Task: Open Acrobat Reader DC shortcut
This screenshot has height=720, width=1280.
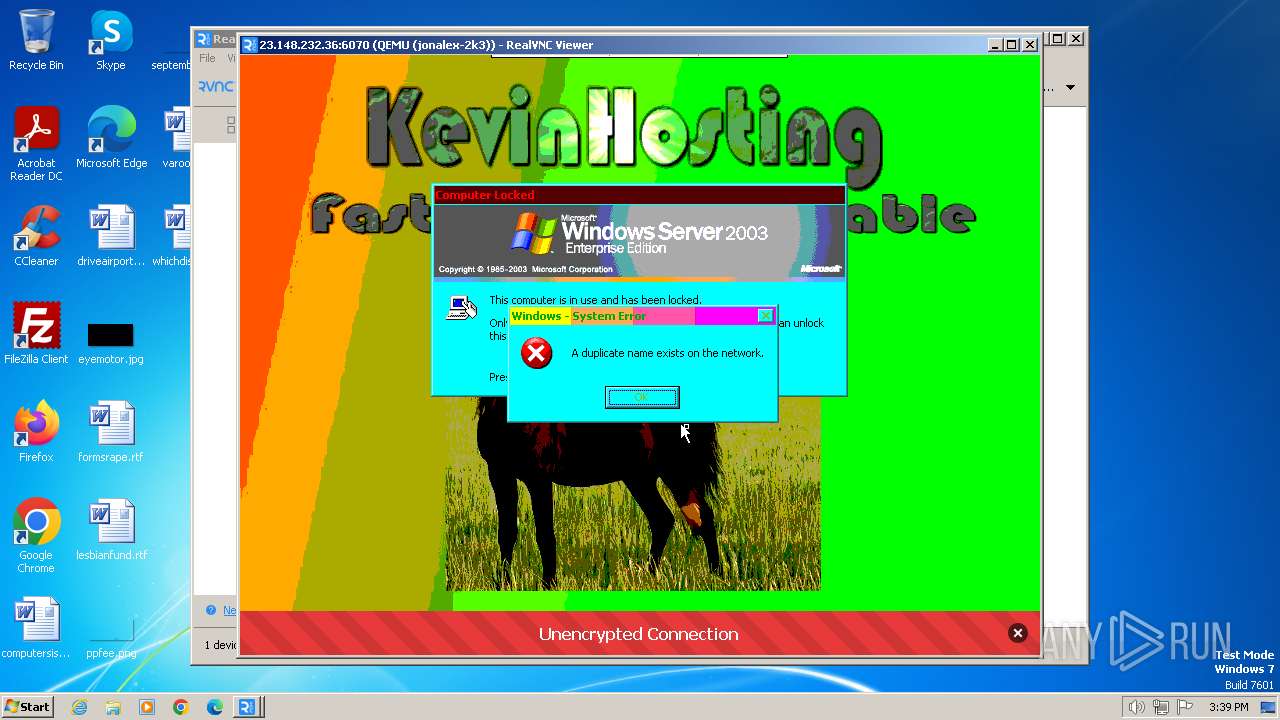Action: point(36,144)
